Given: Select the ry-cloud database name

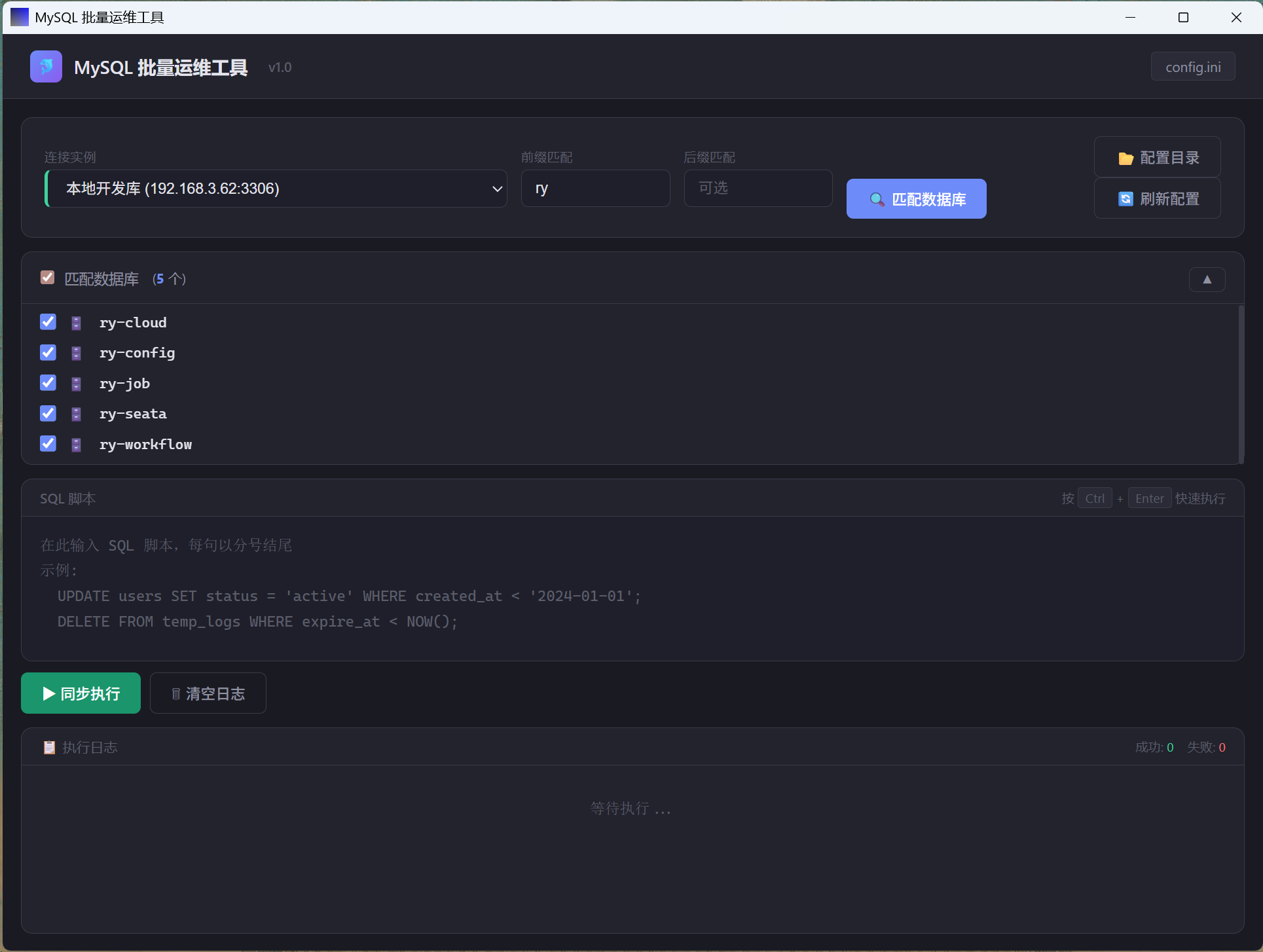Looking at the screenshot, I should [133, 323].
